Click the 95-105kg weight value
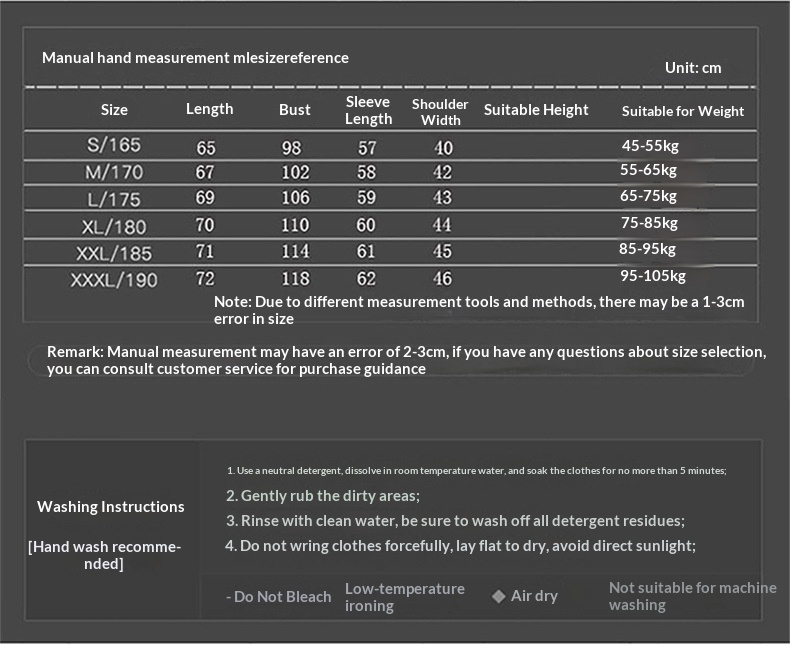Screen dimensions: 790x646 (652, 276)
